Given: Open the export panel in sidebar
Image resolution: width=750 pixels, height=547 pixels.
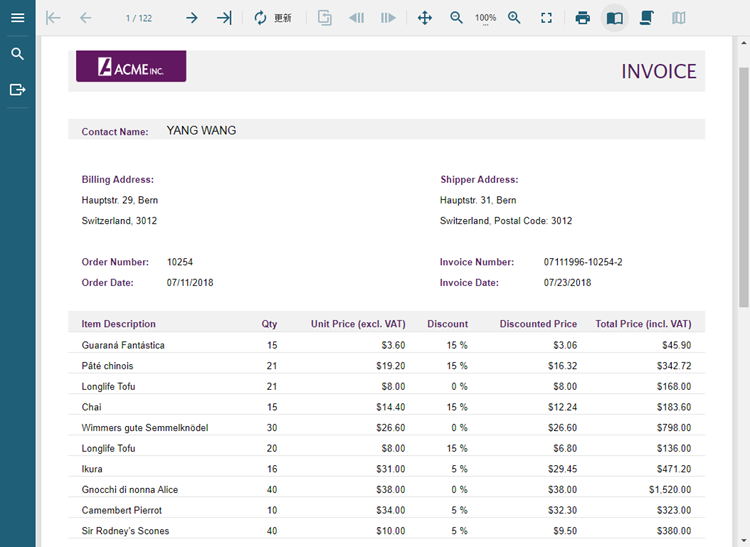Looking at the screenshot, I should 17,90.
